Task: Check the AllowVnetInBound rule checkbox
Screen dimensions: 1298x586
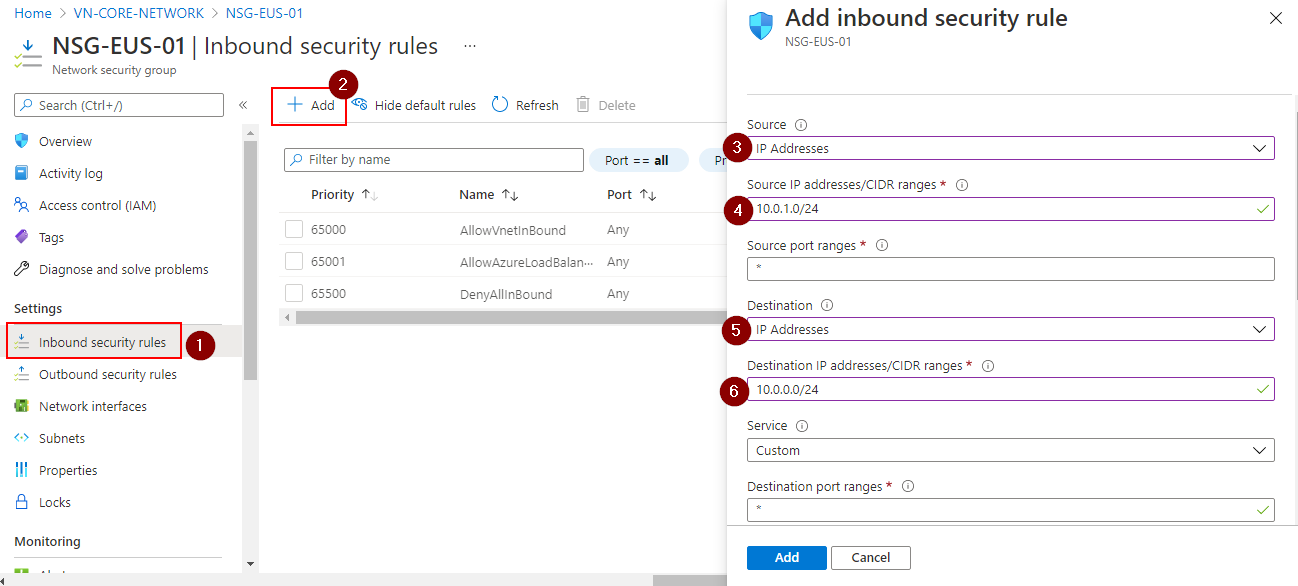Action: pos(294,230)
